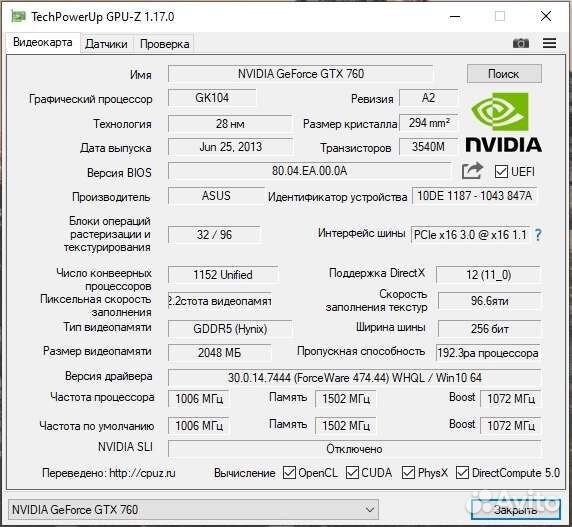Click the 2048 МБ memory size value
Image resolution: width=572 pixels, height=527 pixels.
tap(219, 353)
